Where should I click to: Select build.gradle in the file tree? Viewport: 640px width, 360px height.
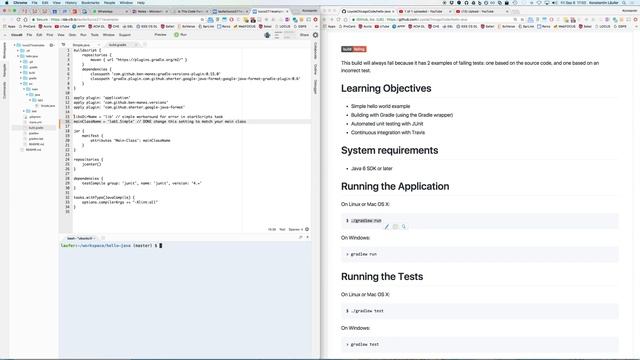[x=36, y=128]
